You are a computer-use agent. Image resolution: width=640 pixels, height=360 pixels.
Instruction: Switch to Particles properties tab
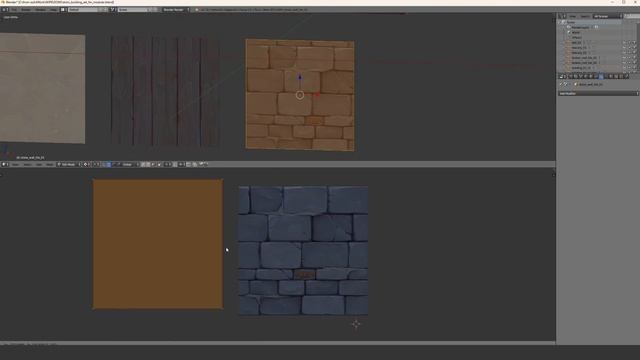[621, 77]
